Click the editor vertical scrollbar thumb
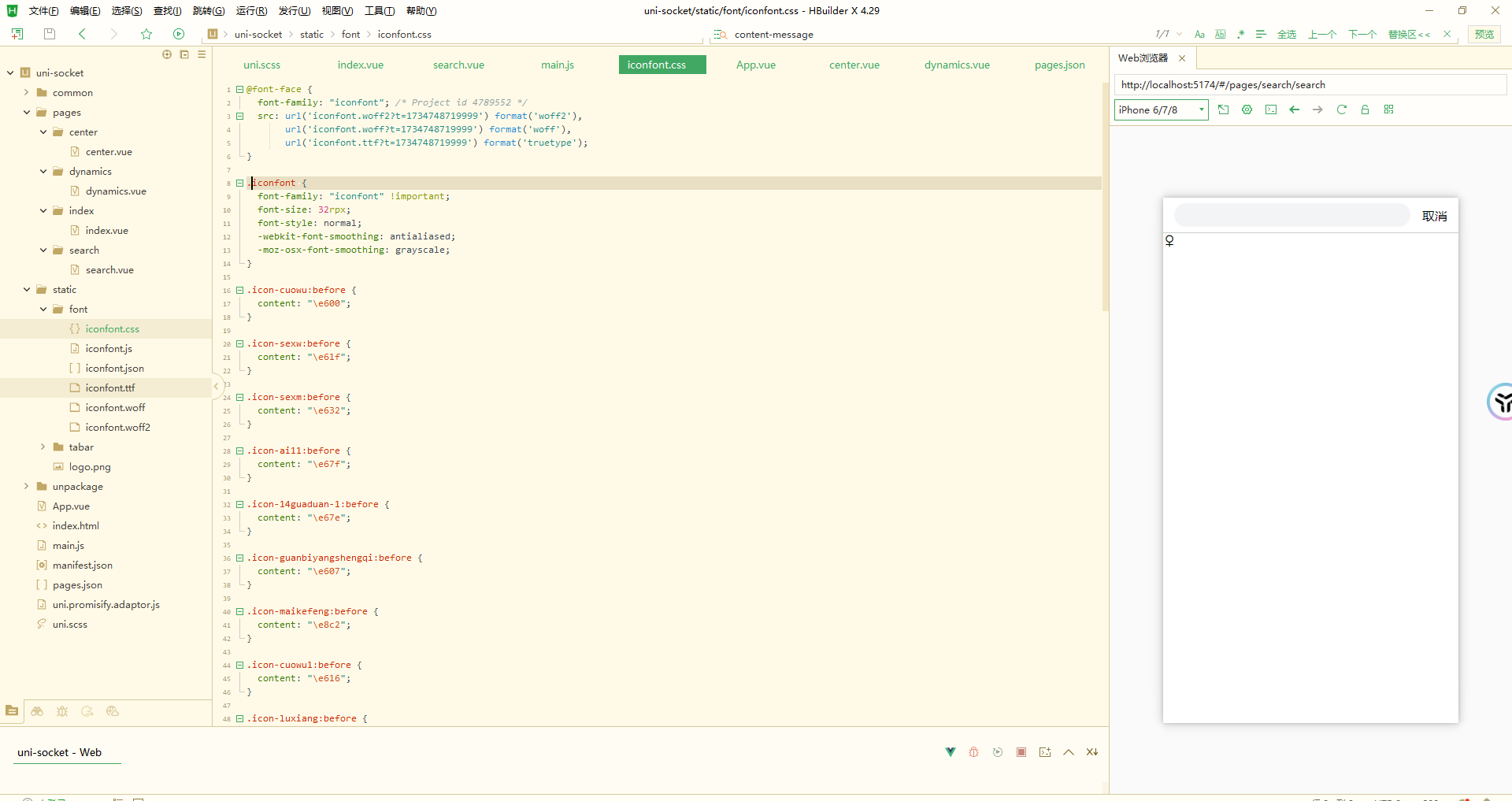 [x=1105, y=197]
